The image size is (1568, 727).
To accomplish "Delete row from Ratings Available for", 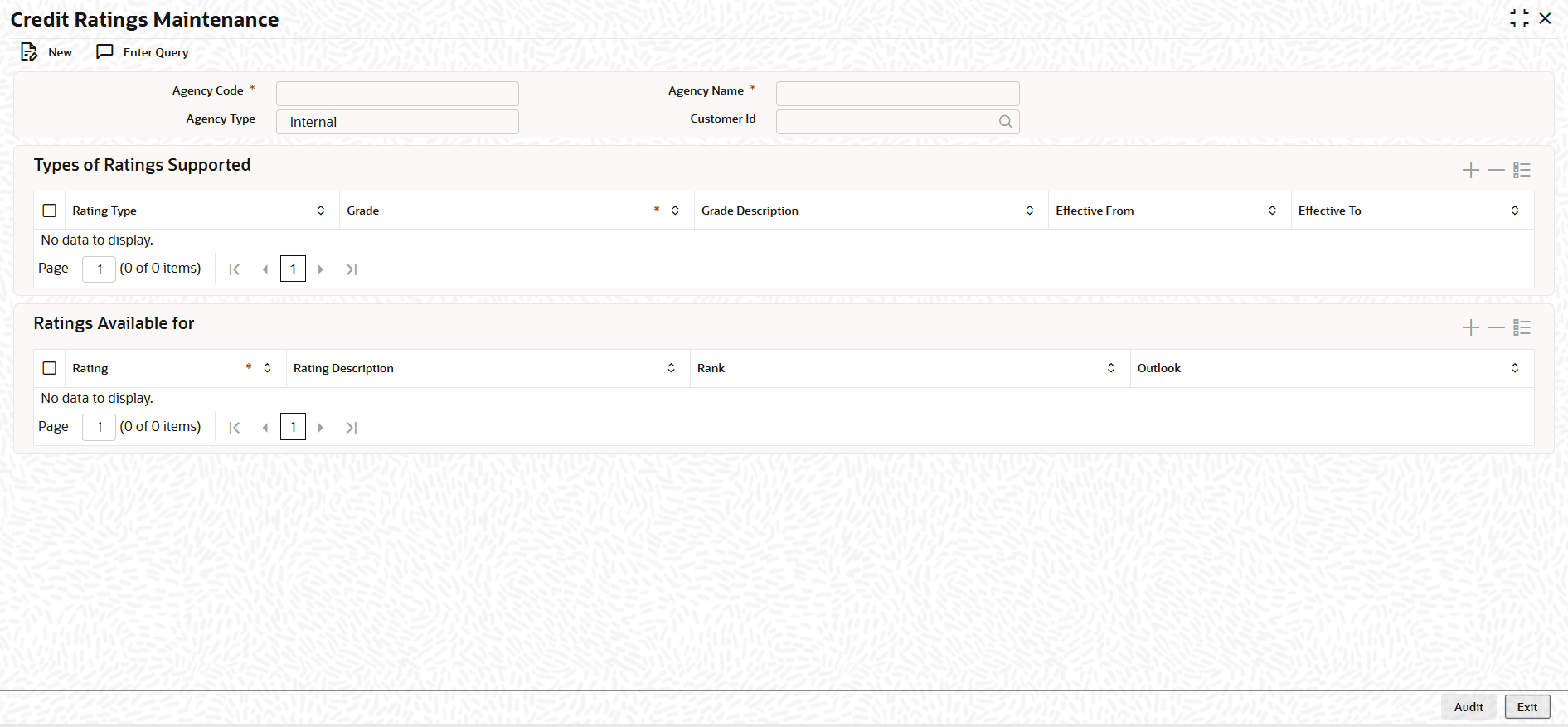I will point(1496,327).
